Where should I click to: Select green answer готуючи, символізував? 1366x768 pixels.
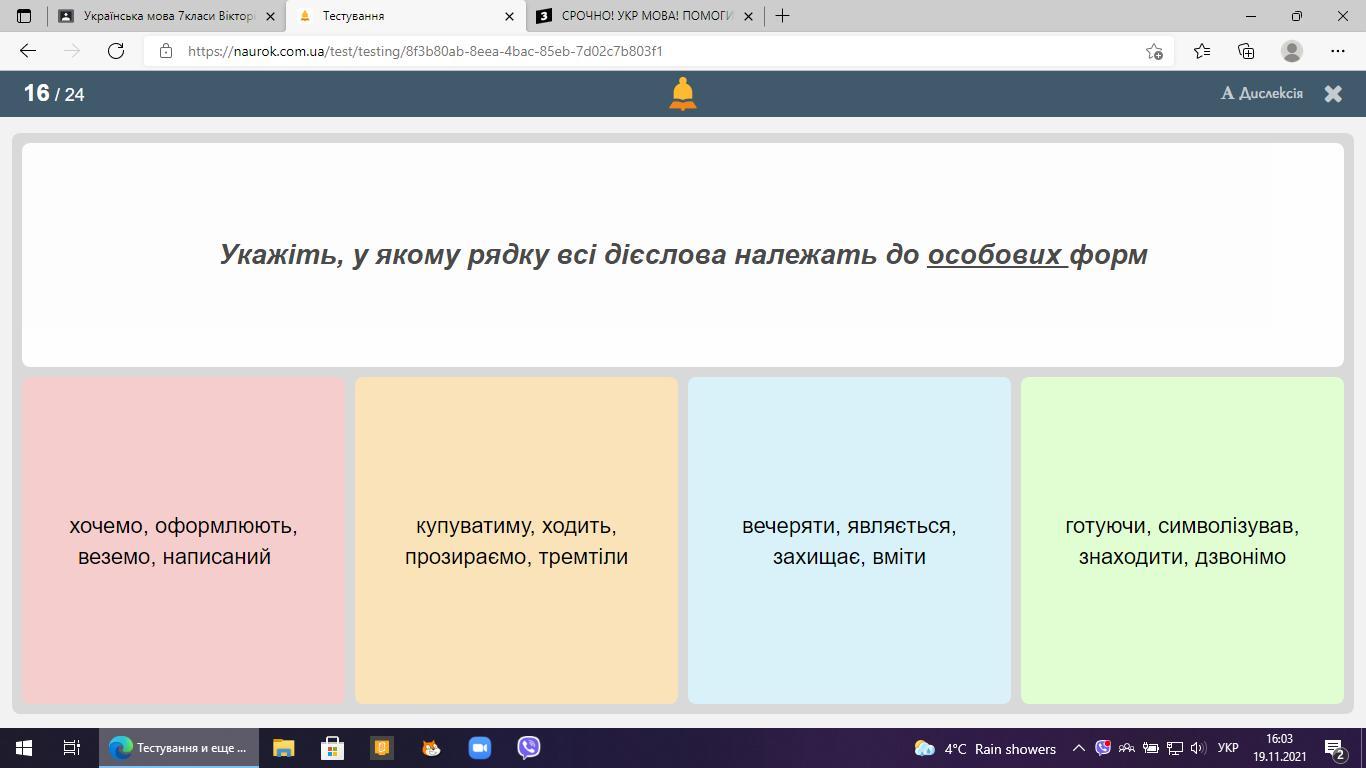1182,540
